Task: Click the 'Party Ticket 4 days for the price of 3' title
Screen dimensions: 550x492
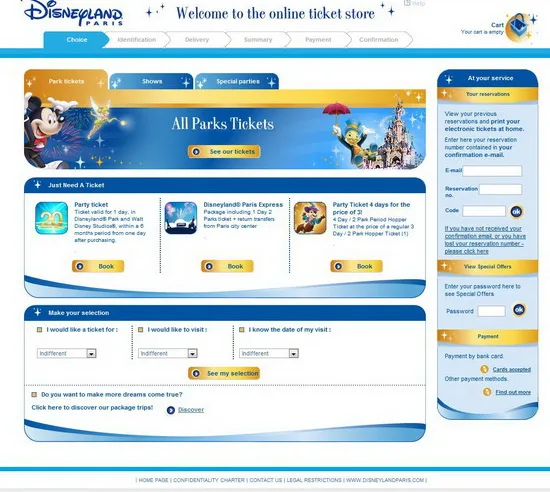Action: [371, 208]
